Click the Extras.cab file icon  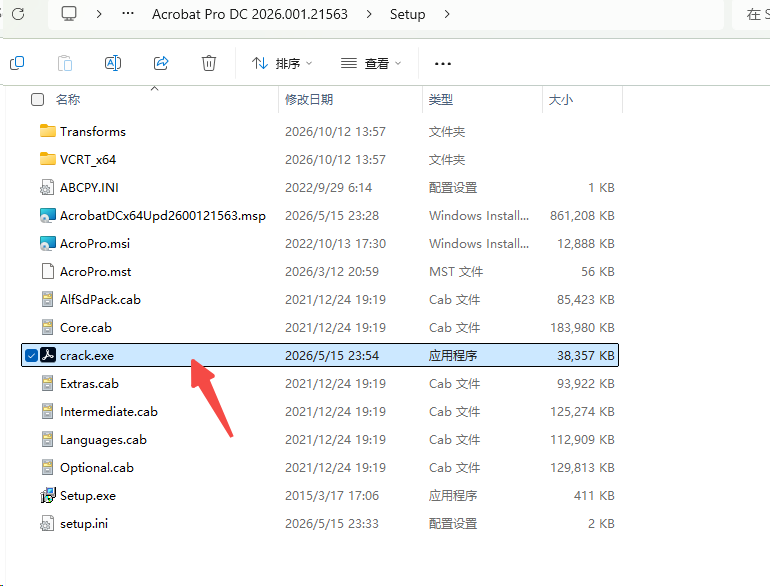(x=47, y=383)
